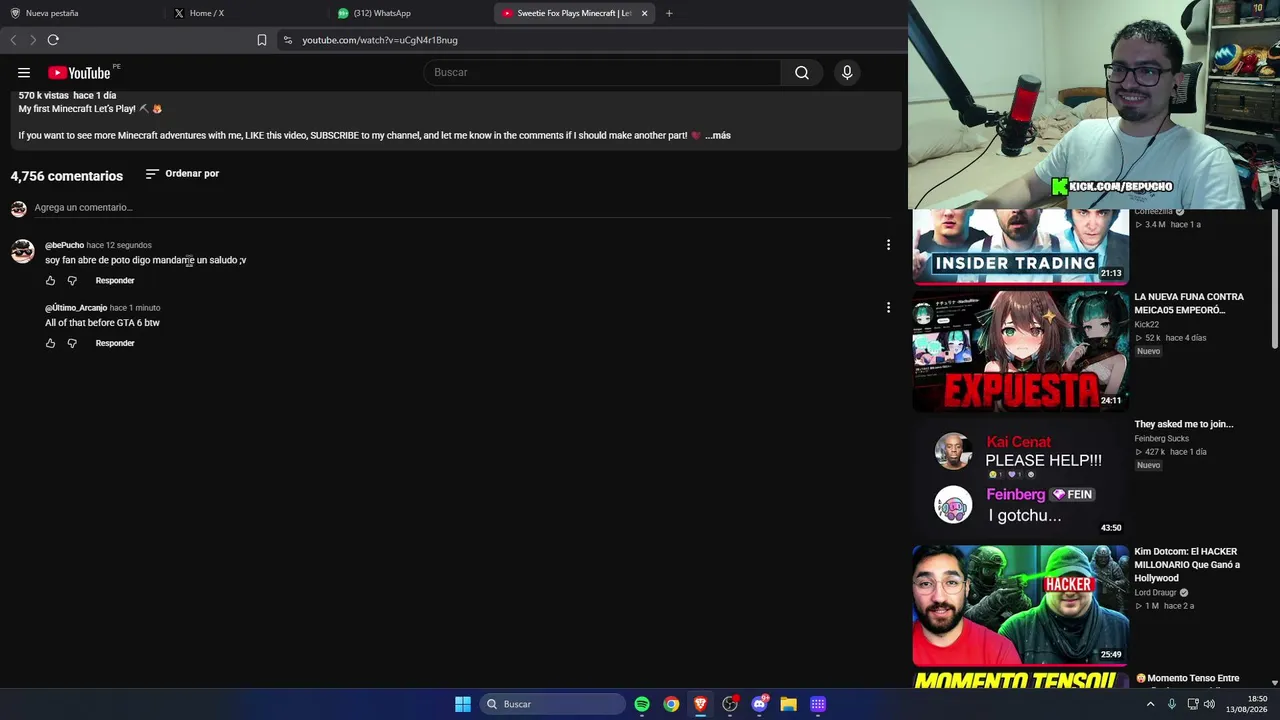1280x720 pixels.
Task: Open the taskbar microphone indicator
Action: 1172,704
